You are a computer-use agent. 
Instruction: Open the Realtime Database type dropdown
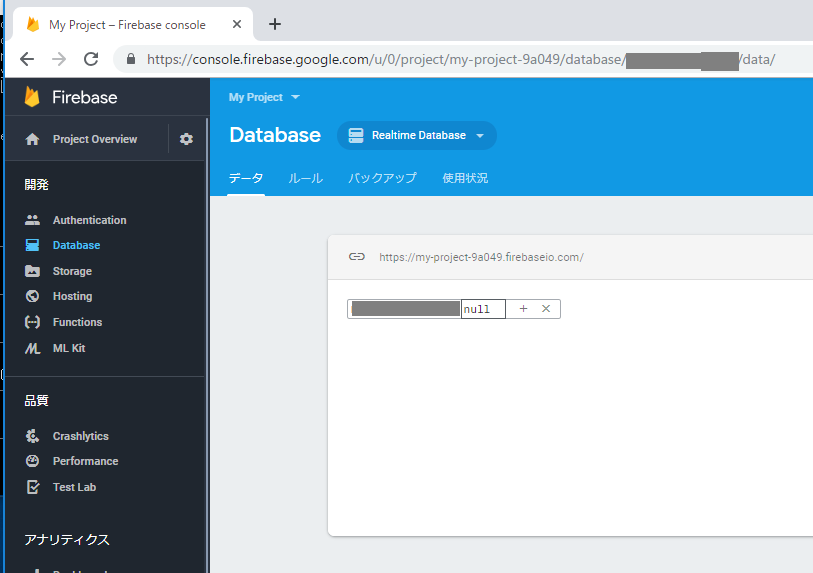point(417,135)
